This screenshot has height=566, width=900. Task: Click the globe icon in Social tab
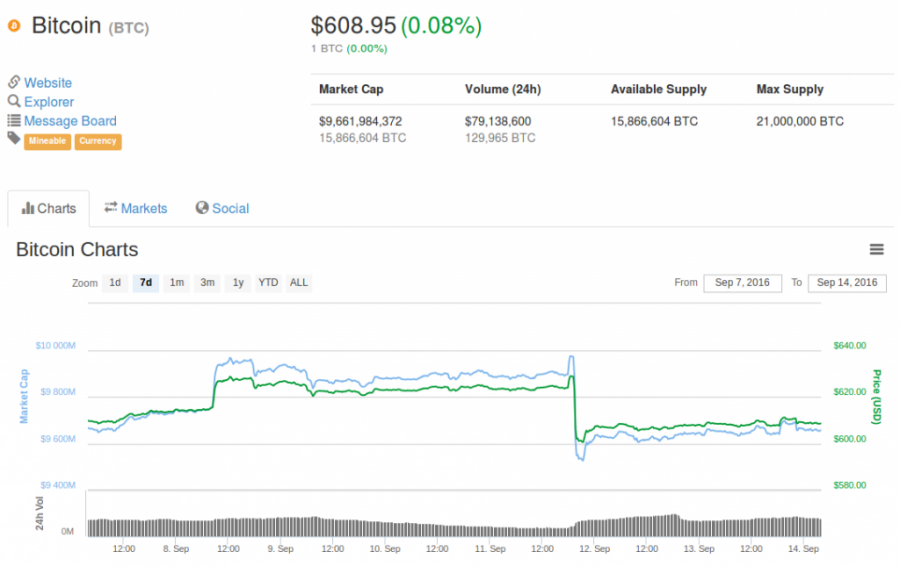click(202, 208)
